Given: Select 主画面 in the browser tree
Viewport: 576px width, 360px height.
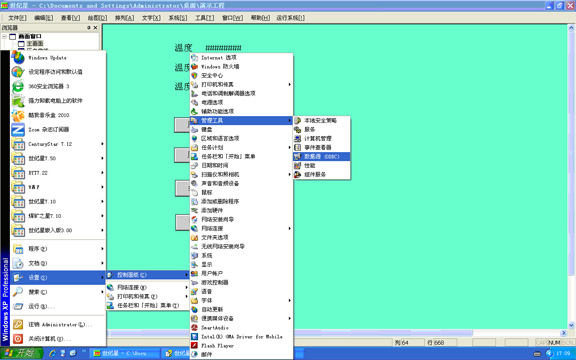Looking at the screenshot, I should coord(35,44).
